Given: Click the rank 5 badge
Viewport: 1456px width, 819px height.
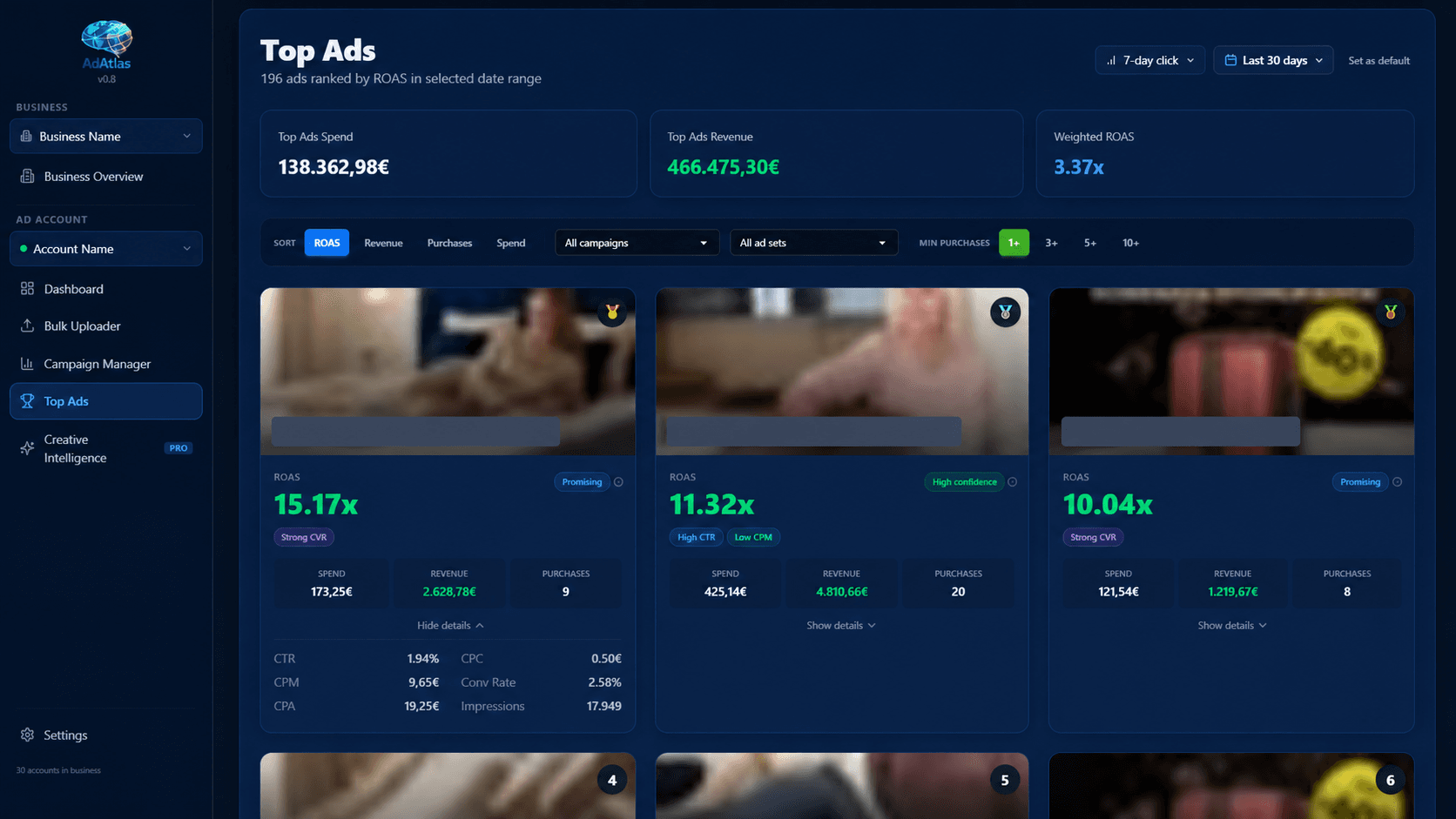Looking at the screenshot, I should (x=1005, y=780).
